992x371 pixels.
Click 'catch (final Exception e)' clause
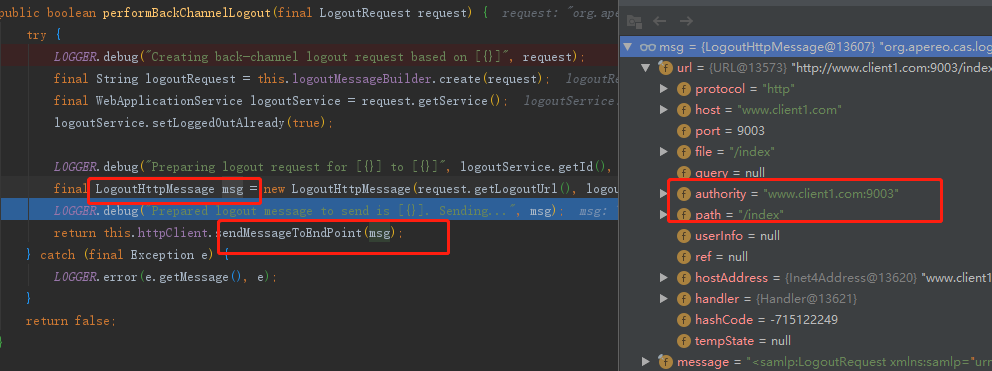[x=127, y=255]
